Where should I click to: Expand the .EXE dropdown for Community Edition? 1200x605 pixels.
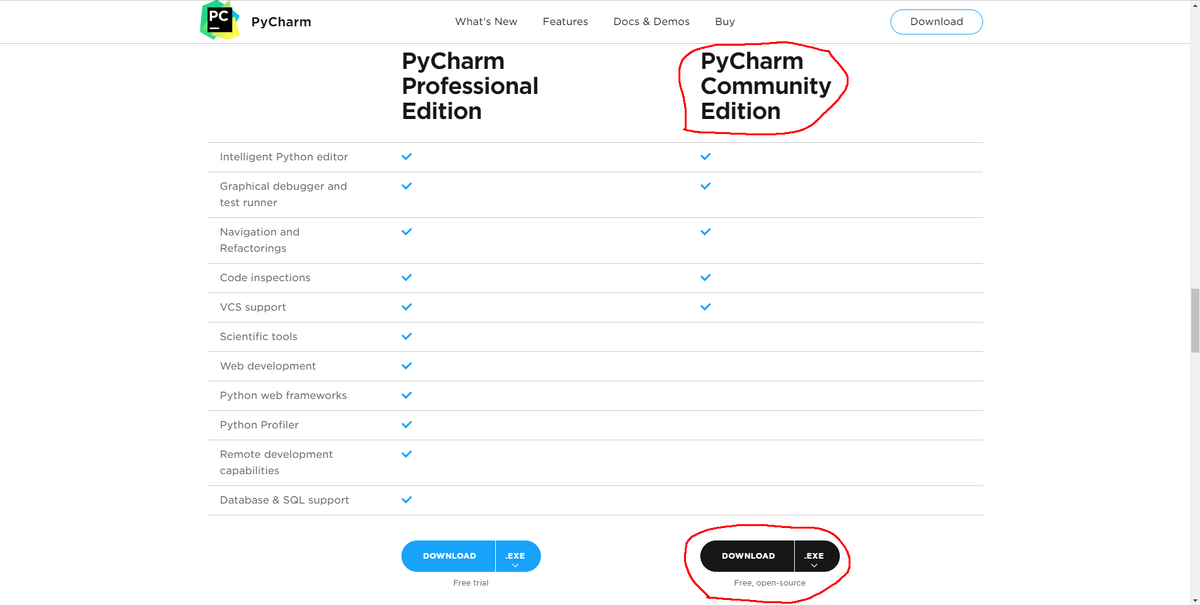pos(815,557)
